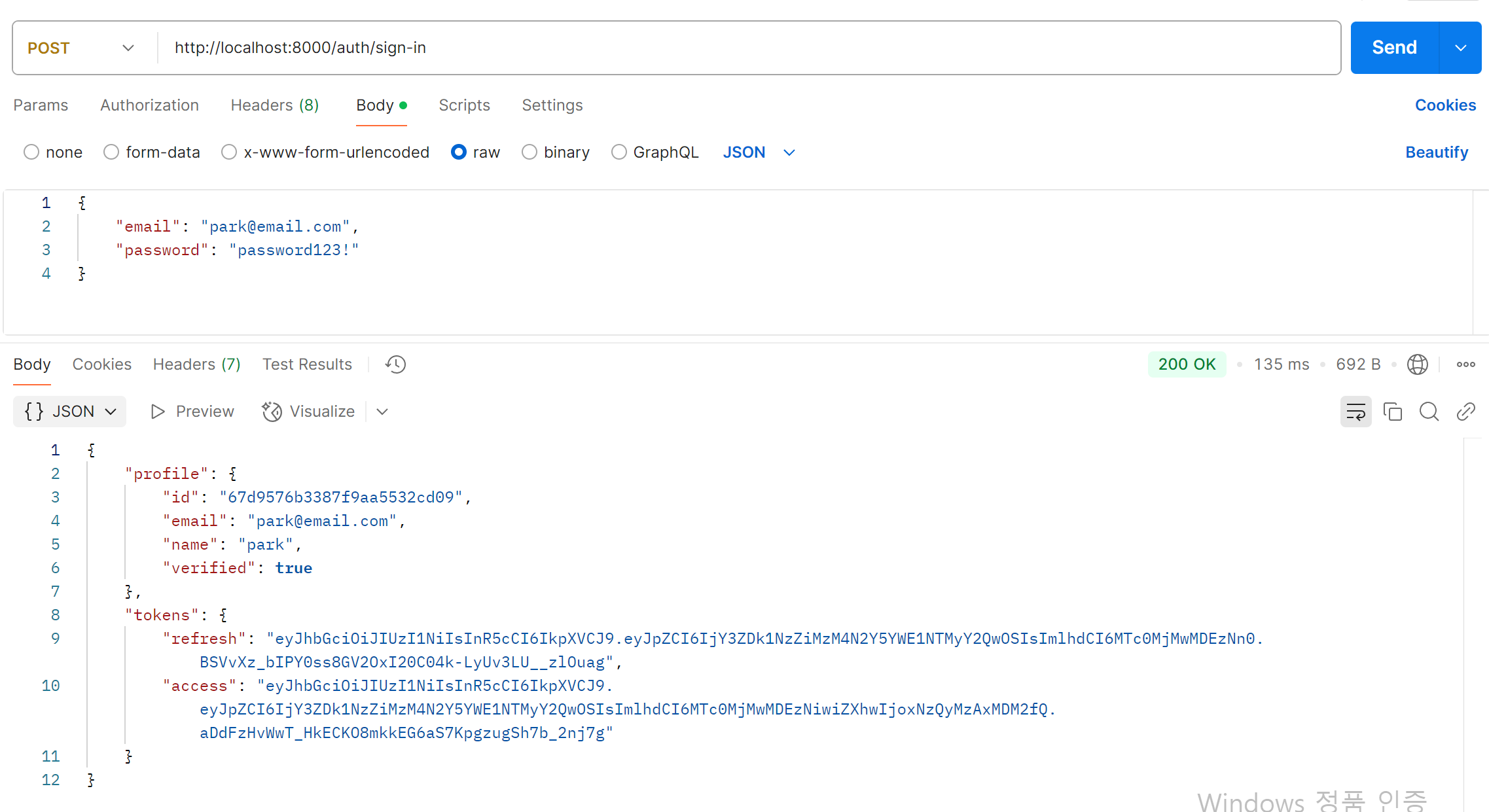
Task: Open search in the response body
Action: point(1429,412)
